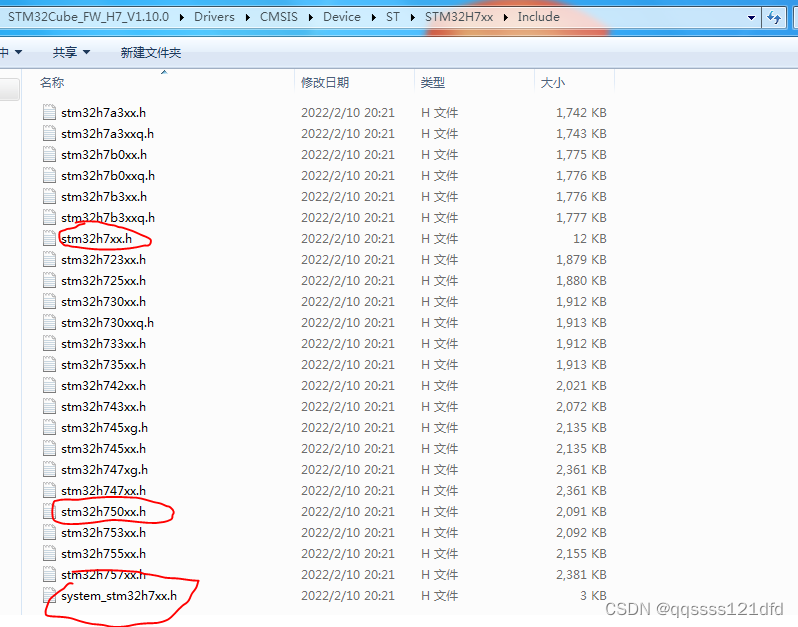Click the file icon beside stm32h733xx.h
The image size is (798, 627).
(49, 343)
